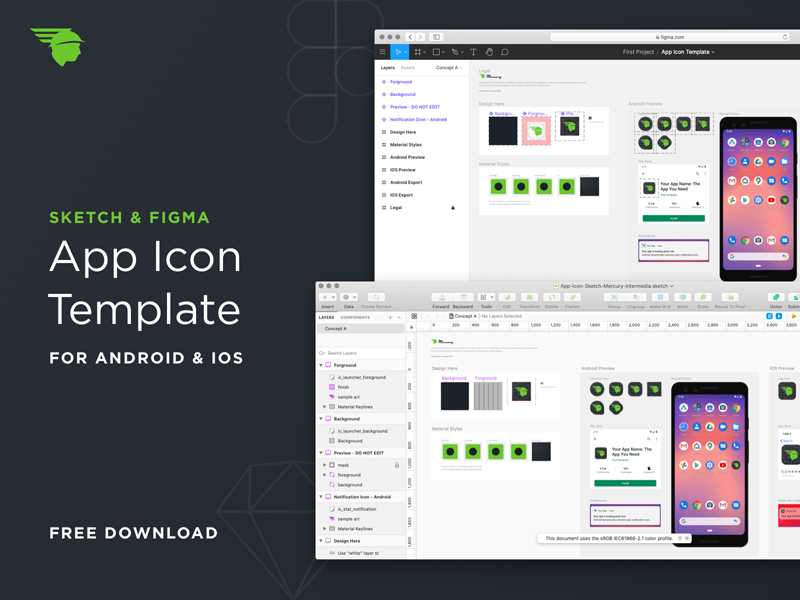
Task: Switch to the Assets tab in Figma
Action: point(407,68)
